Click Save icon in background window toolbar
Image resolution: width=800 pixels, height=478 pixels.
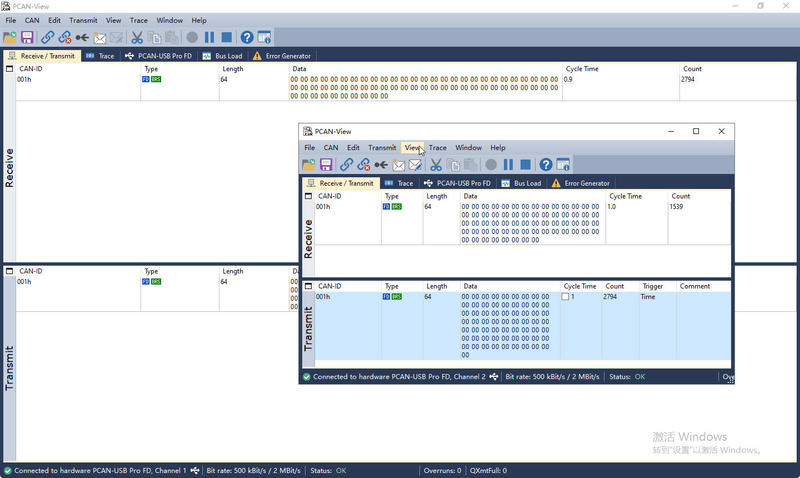[x=27, y=37]
